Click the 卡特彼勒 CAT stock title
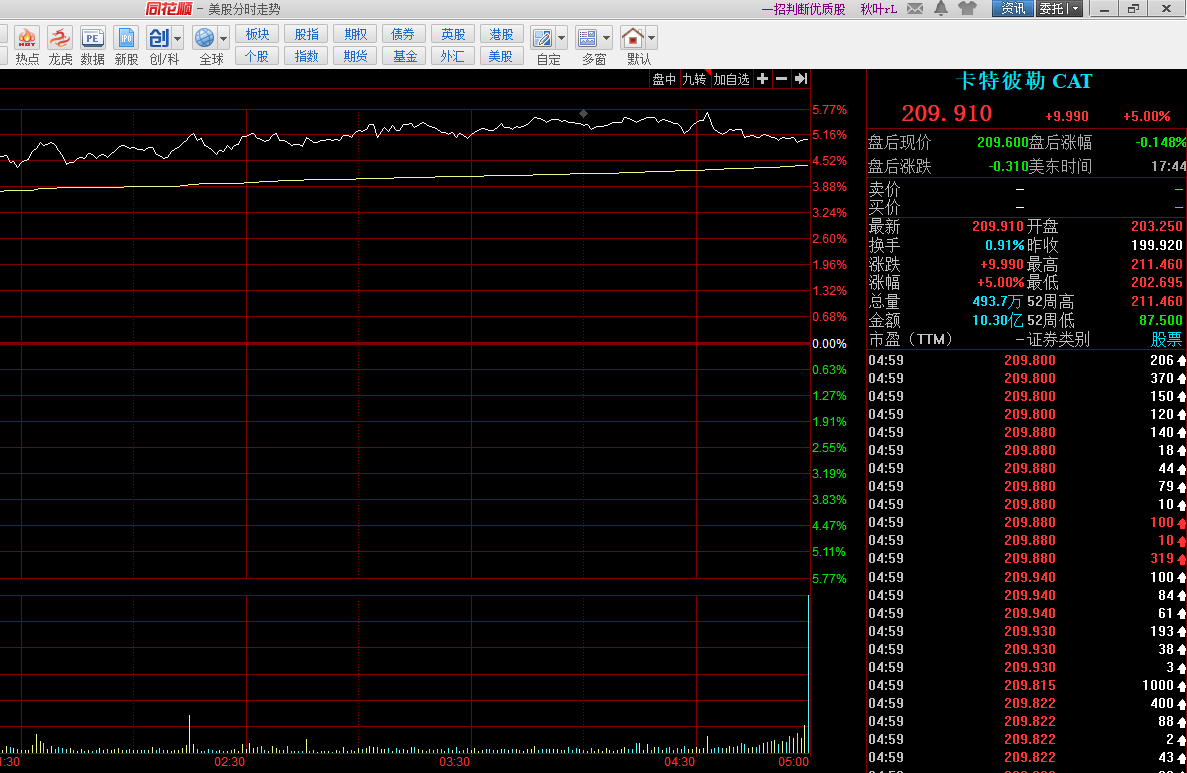 pyautogui.click(x=1024, y=81)
